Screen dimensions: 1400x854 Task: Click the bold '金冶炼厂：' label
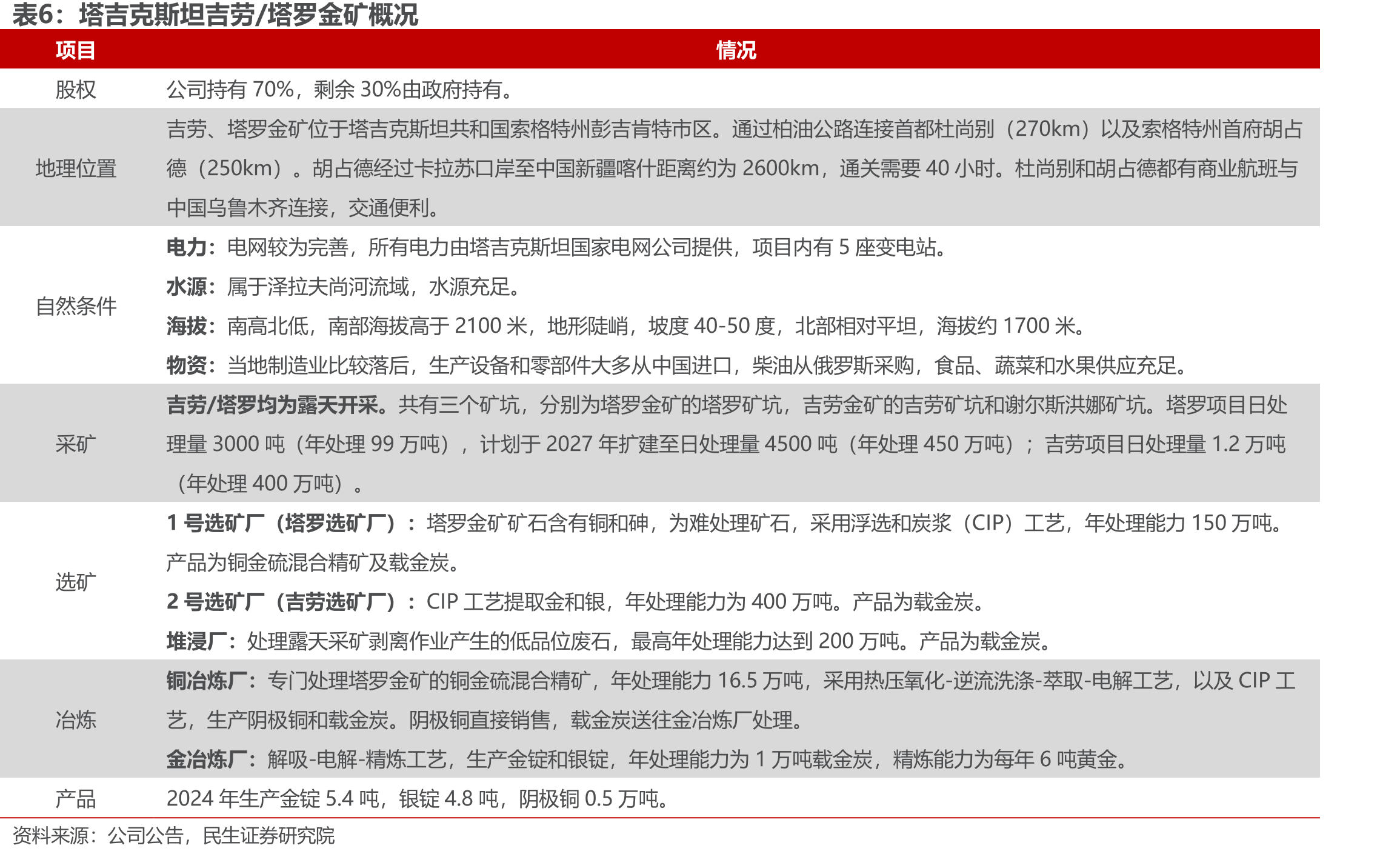coord(212,759)
